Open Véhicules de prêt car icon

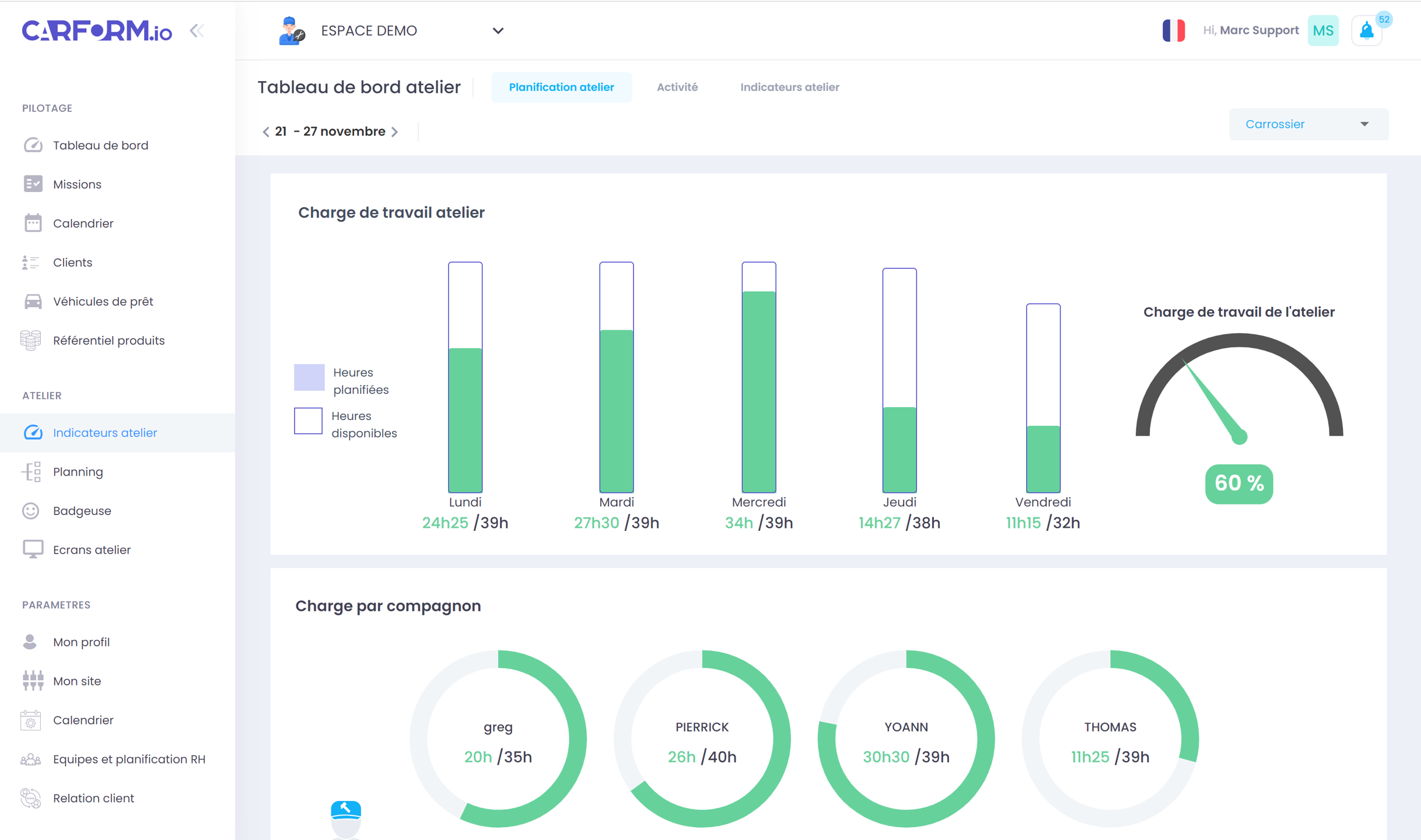pyautogui.click(x=32, y=301)
